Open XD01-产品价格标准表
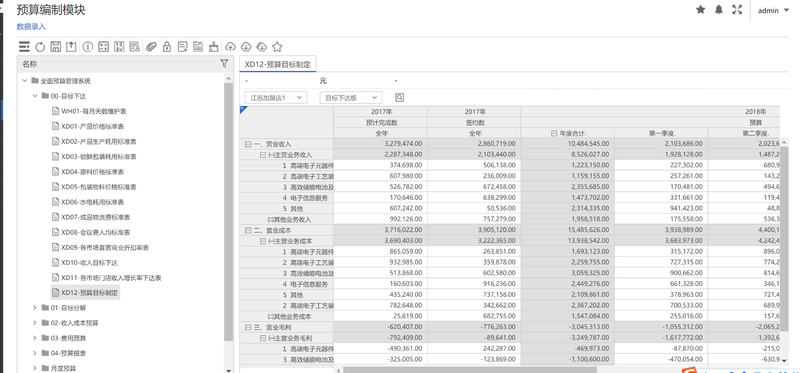Image resolution: width=800 pixels, height=373 pixels. (92, 126)
